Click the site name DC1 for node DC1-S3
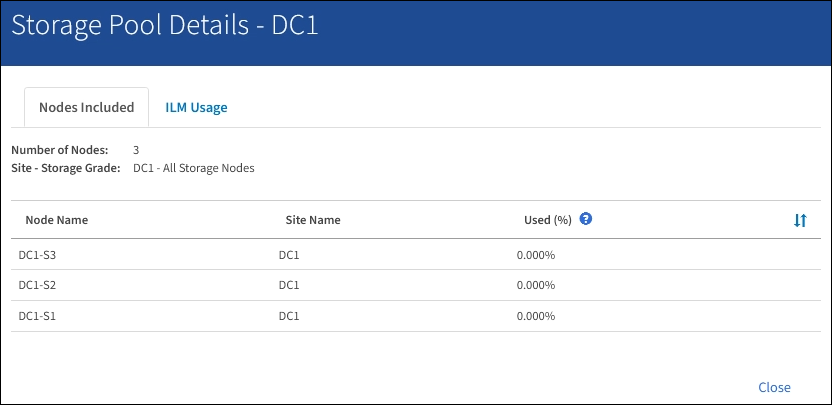 (x=289, y=254)
